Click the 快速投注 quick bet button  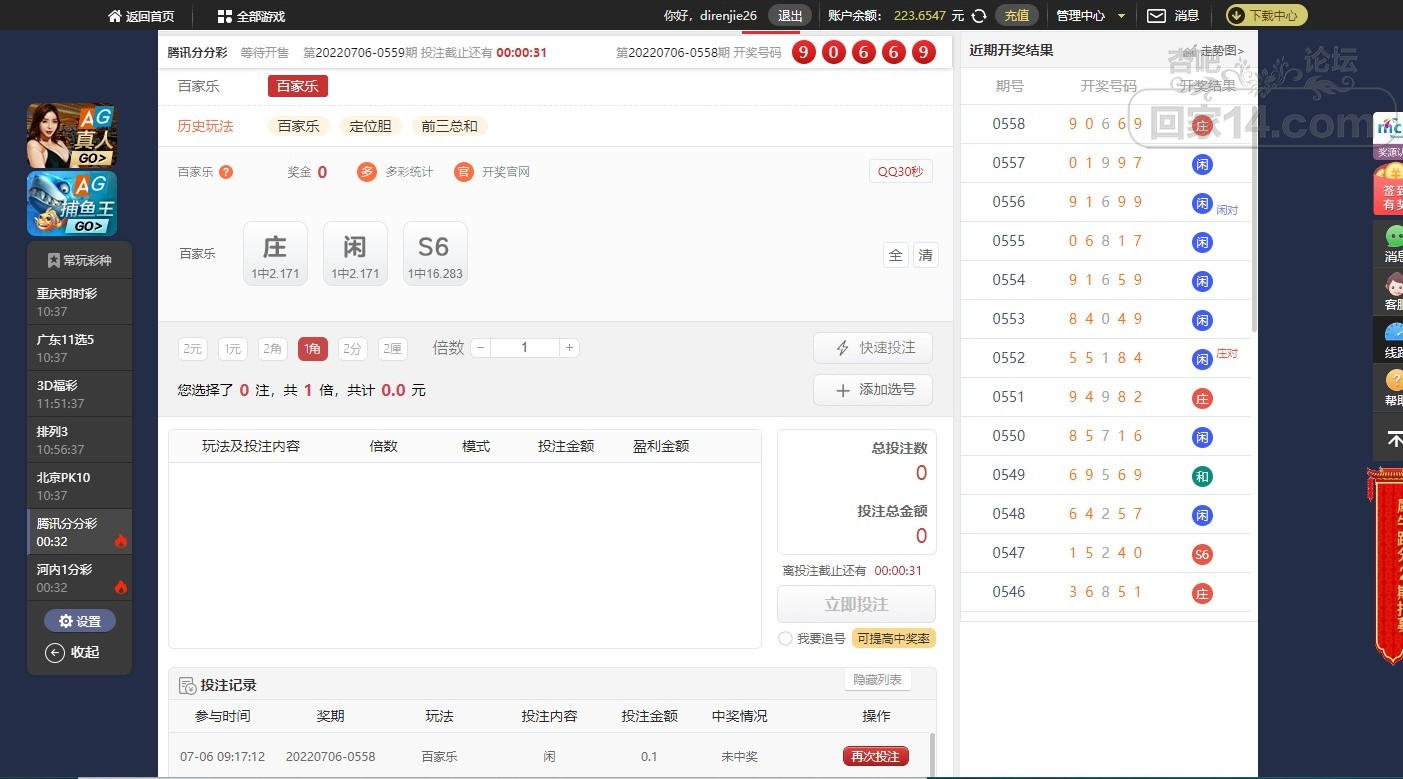click(873, 347)
